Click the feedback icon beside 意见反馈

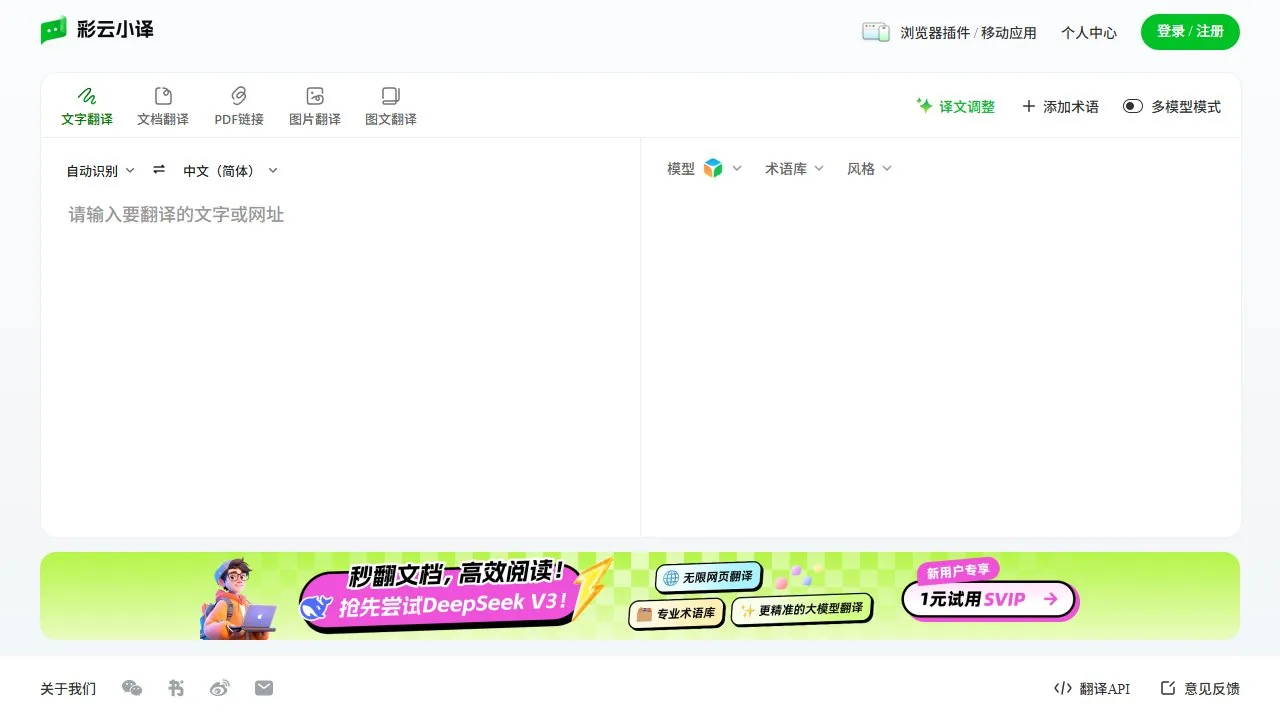click(1167, 688)
